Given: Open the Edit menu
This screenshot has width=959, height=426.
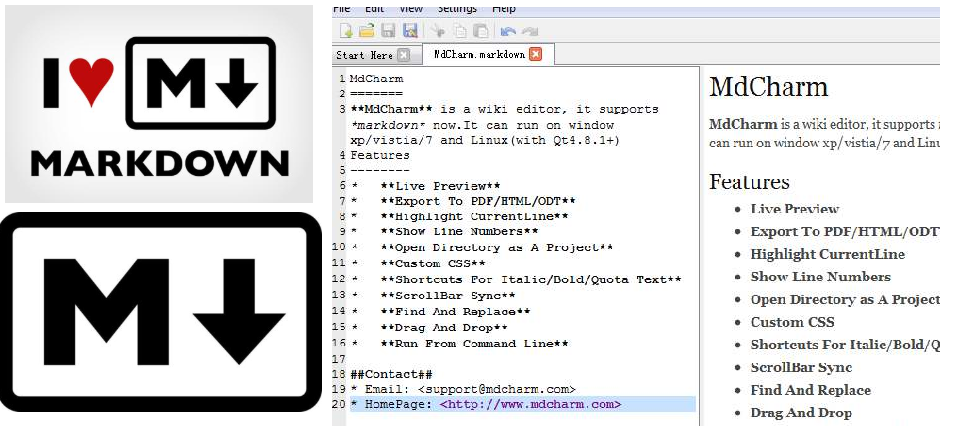Looking at the screenshot, I should click(374, 9).
